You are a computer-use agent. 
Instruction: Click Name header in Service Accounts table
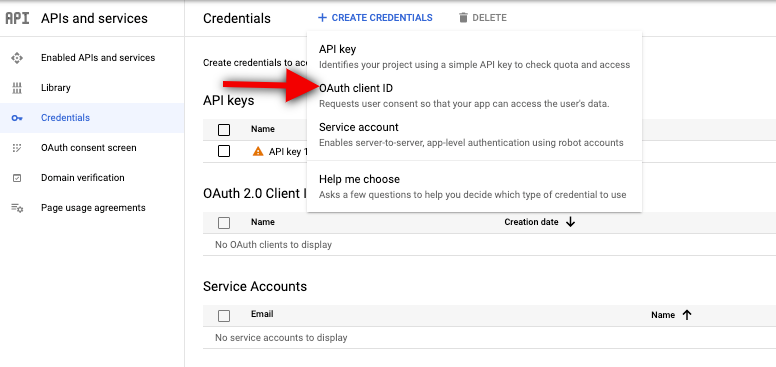[663, 315]
